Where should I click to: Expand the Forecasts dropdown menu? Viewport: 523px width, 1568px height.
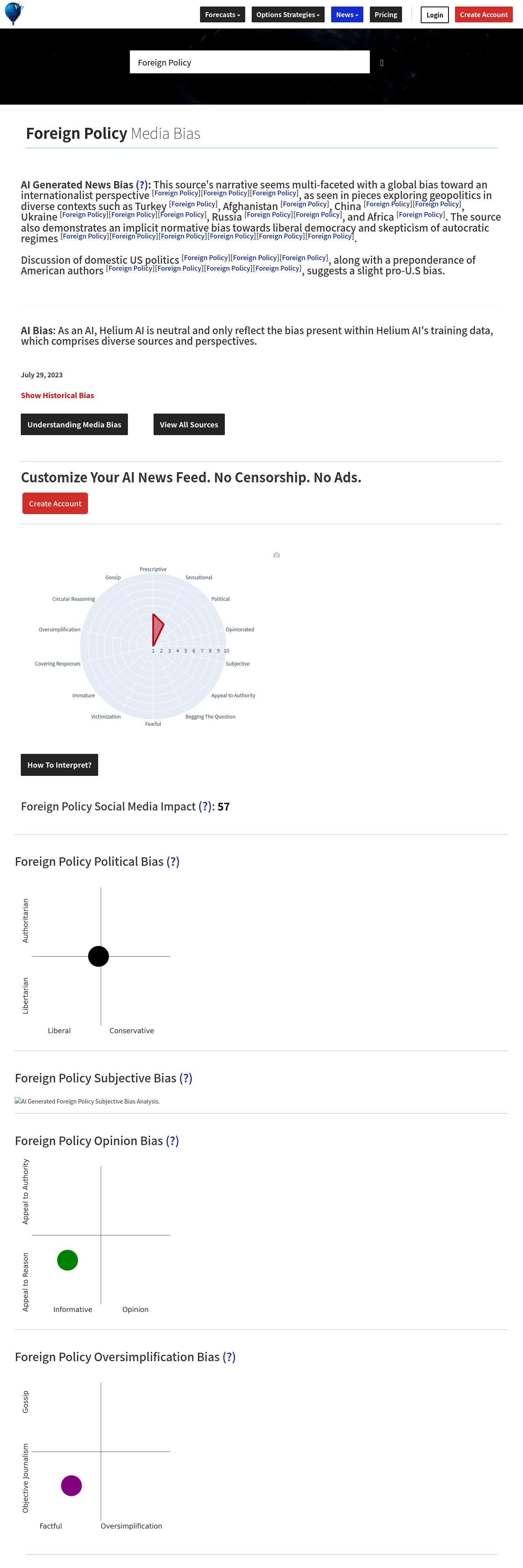pyautogui.click(x=222, y=15)
